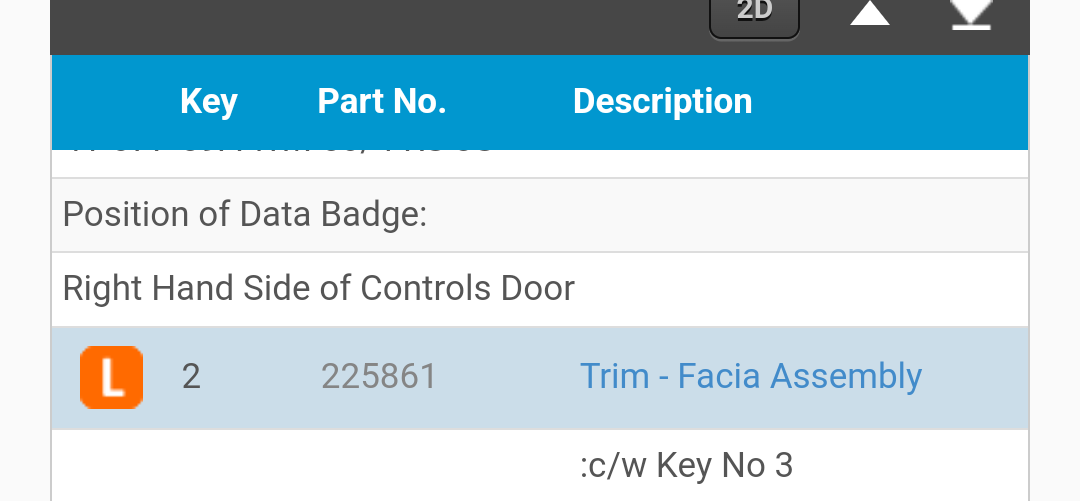Click blank cell left of c/w note
This screenshot has height=501, width=1080.
tap(300, 465)
